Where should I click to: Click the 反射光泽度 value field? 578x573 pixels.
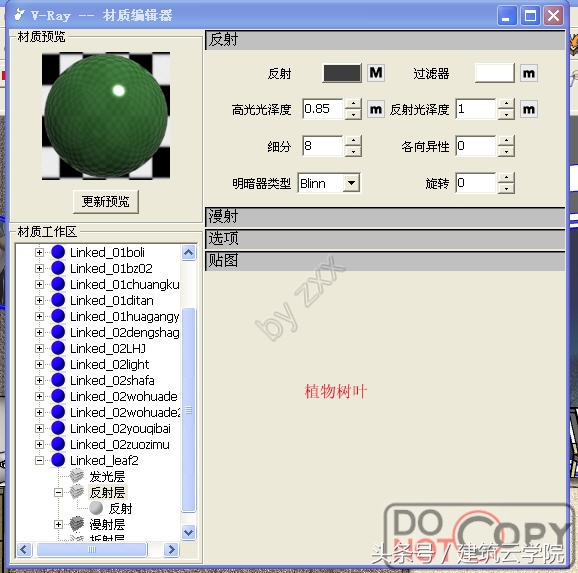pos(476,109)
